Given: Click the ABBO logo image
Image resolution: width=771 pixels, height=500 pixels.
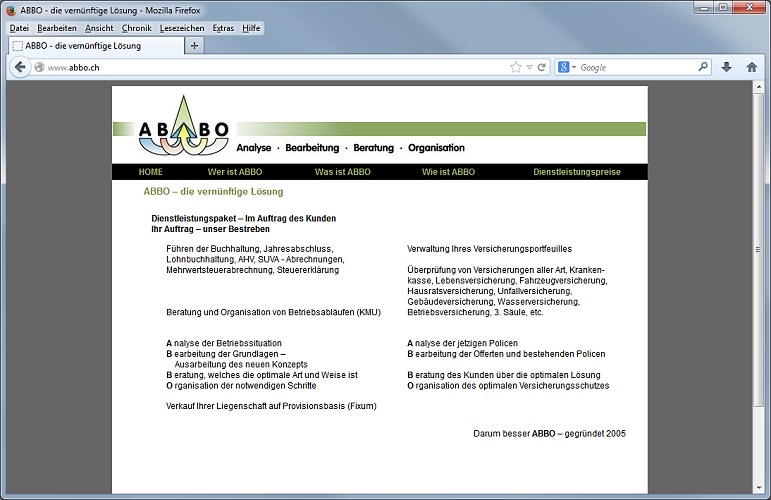Looking at the screenshot, I should click(x=183, y=126).
